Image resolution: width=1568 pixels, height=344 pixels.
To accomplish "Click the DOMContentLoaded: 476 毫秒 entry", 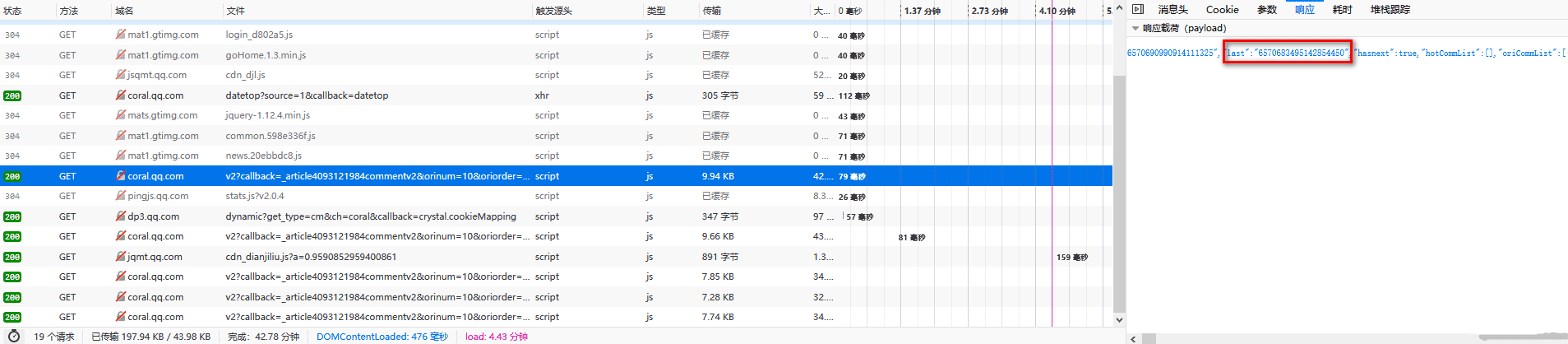I will (382, 337).
